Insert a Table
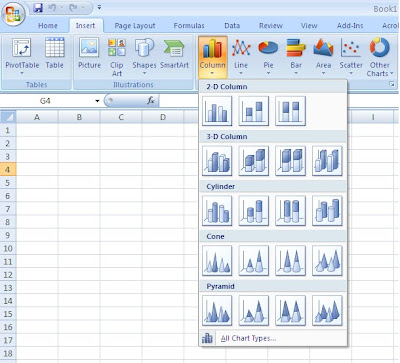 (55, 53)
